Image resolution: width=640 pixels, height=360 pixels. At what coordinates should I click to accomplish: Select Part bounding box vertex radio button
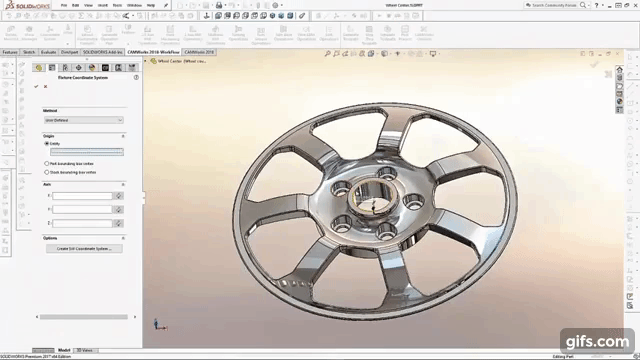(x=47, y=163)
